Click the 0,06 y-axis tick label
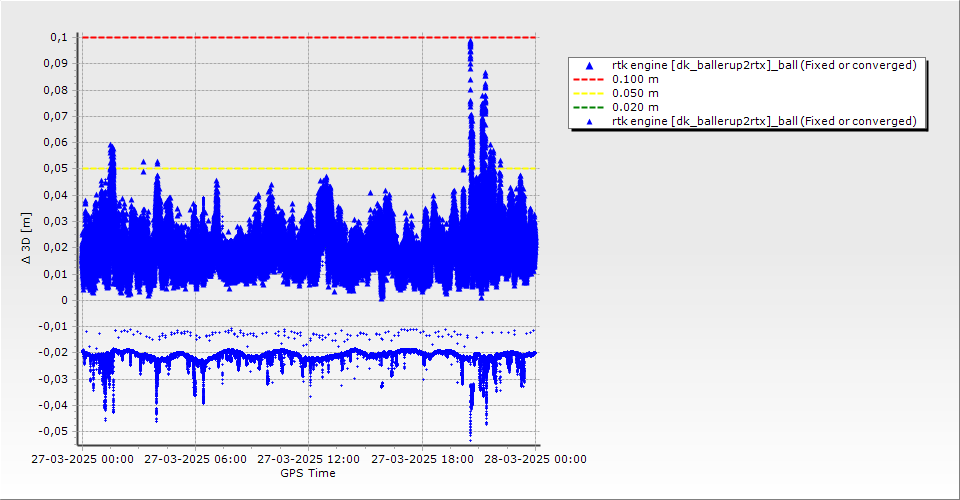 pyautogui.click(x=56, y=143)
